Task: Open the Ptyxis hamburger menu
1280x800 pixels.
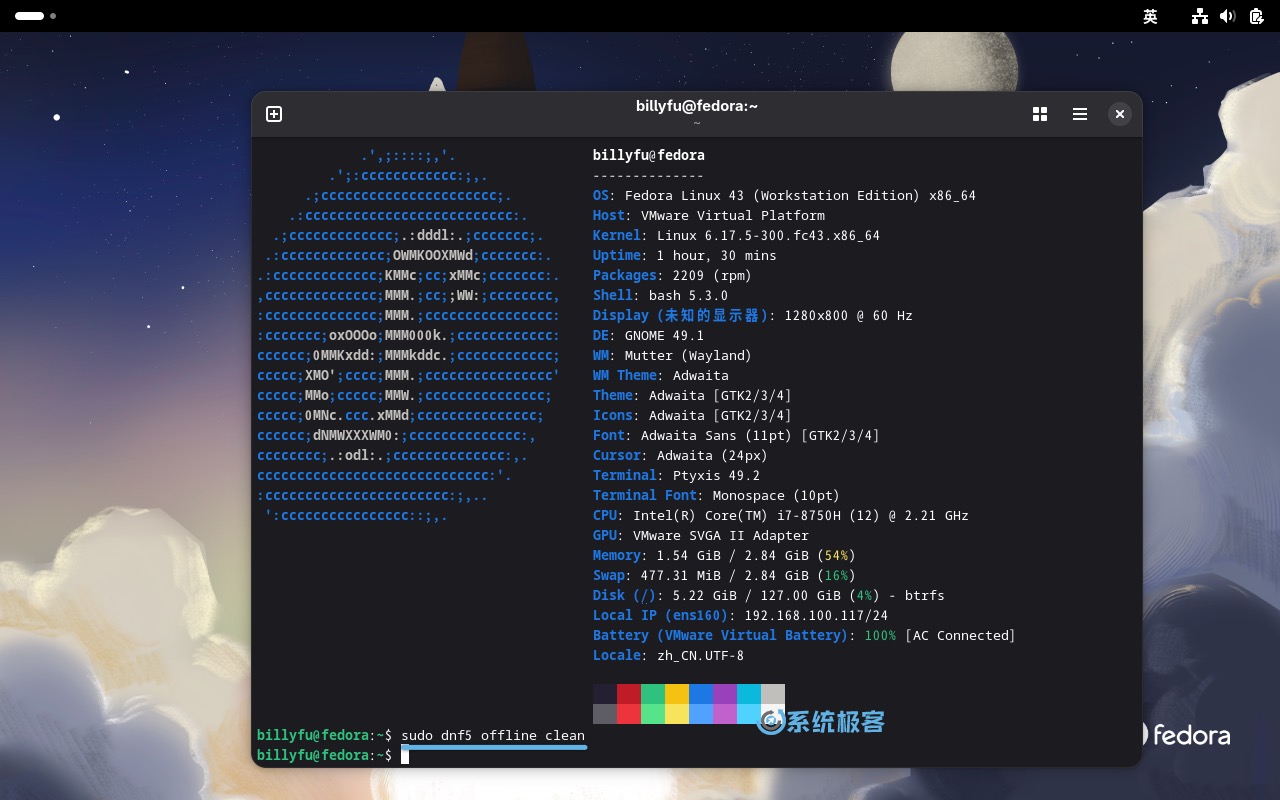Action: pos(1080,114)
